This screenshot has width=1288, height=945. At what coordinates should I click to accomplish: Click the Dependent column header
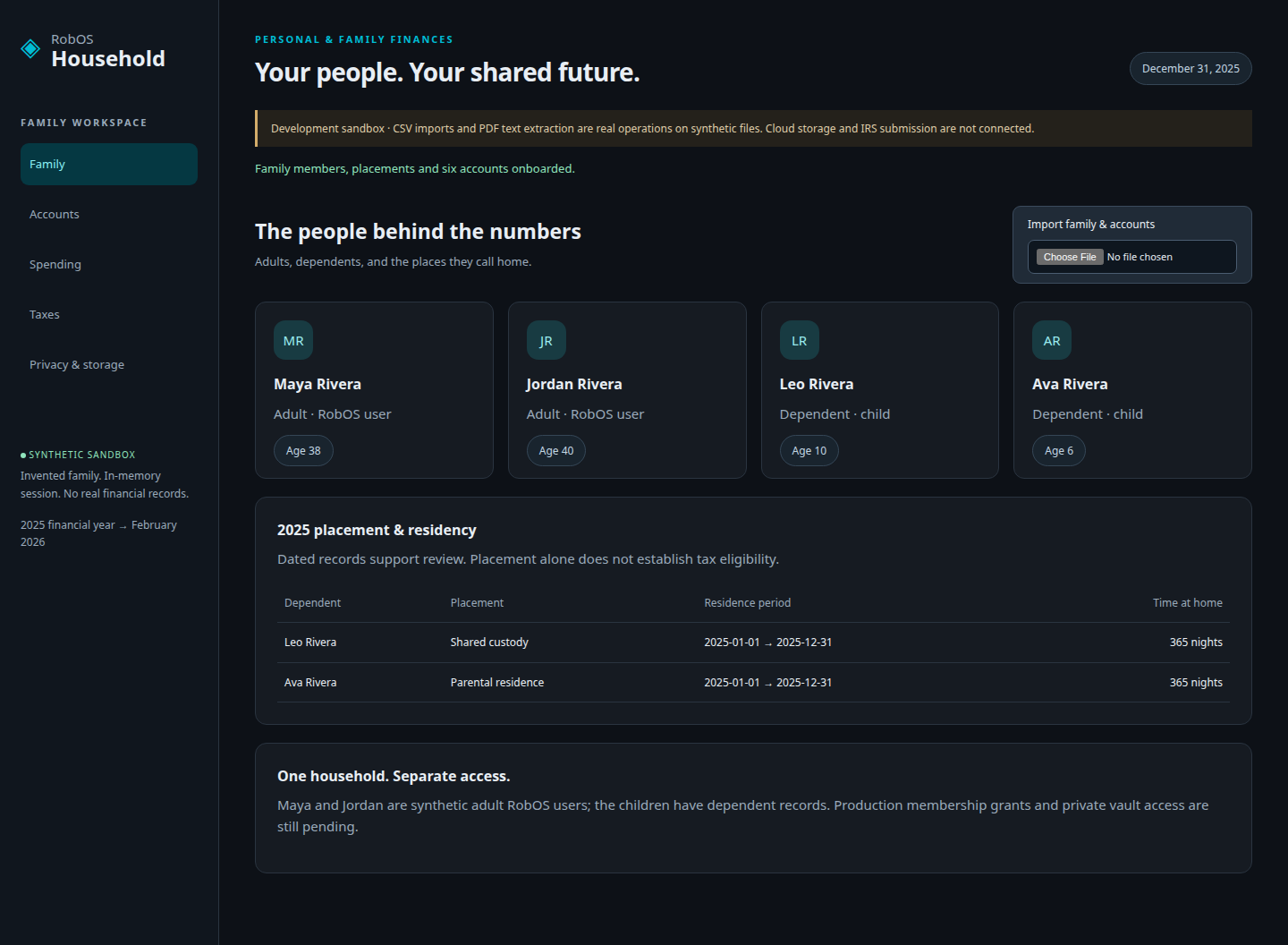[x=313, y=603]
